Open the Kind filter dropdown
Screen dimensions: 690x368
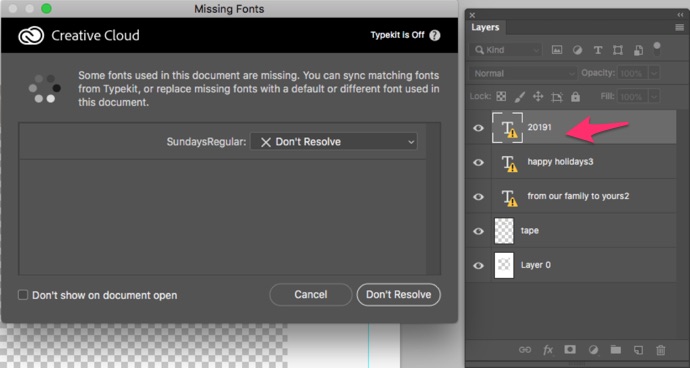(506, 50)
